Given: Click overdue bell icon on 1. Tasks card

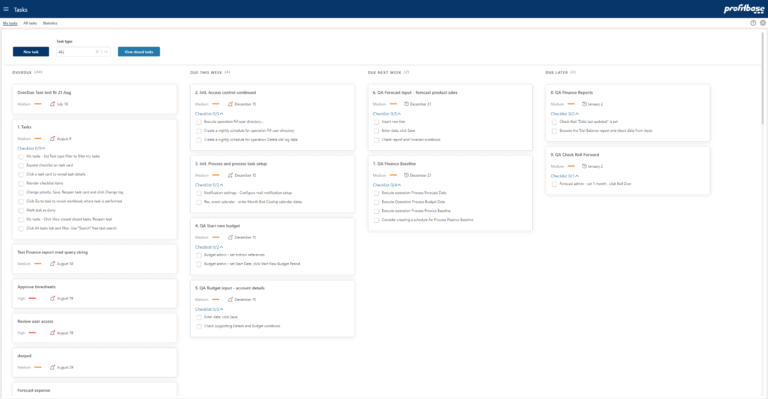Looking at the screenshot, I should pyautogui.click(x=52, y=139).
